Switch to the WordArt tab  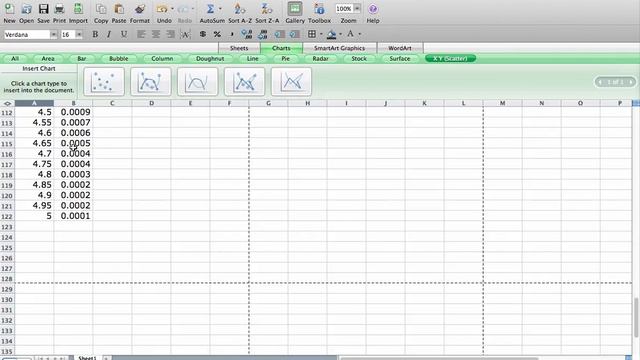pyautogui.click(x=400, y=48)
